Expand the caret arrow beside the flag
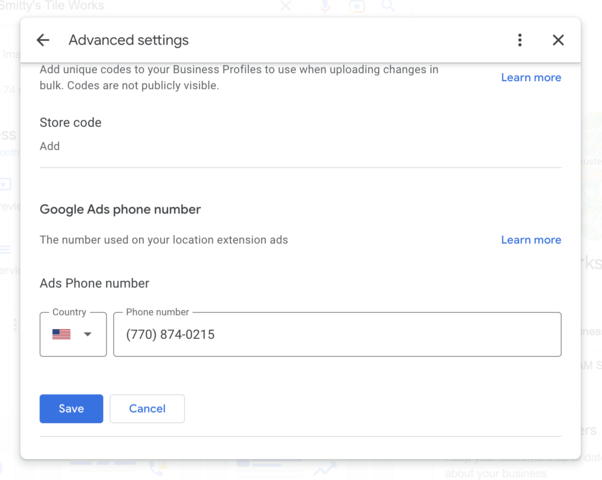The height and width of the screenshot is (480, 602). 88,334
